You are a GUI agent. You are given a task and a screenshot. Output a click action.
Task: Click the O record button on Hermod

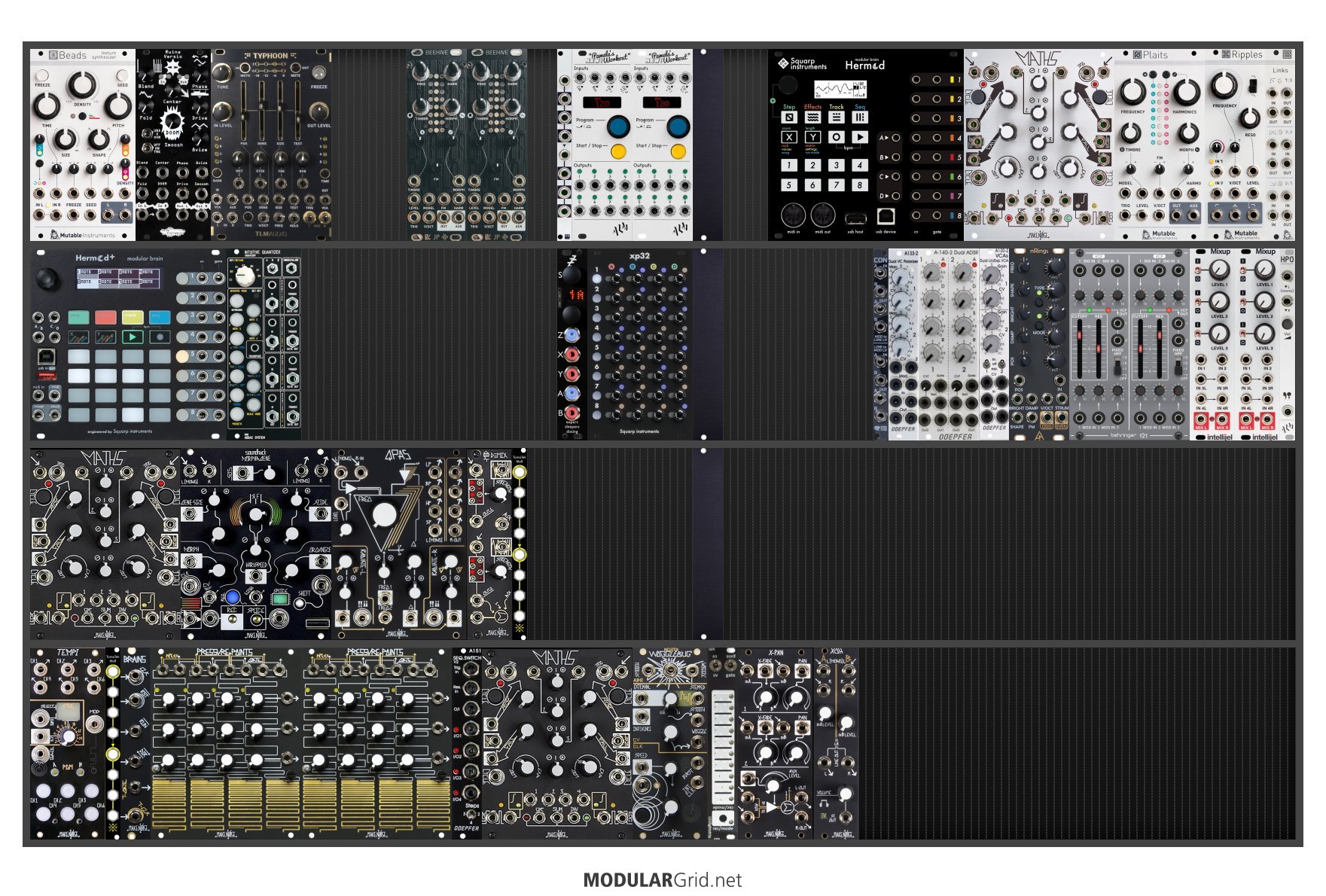click(837, 137)
